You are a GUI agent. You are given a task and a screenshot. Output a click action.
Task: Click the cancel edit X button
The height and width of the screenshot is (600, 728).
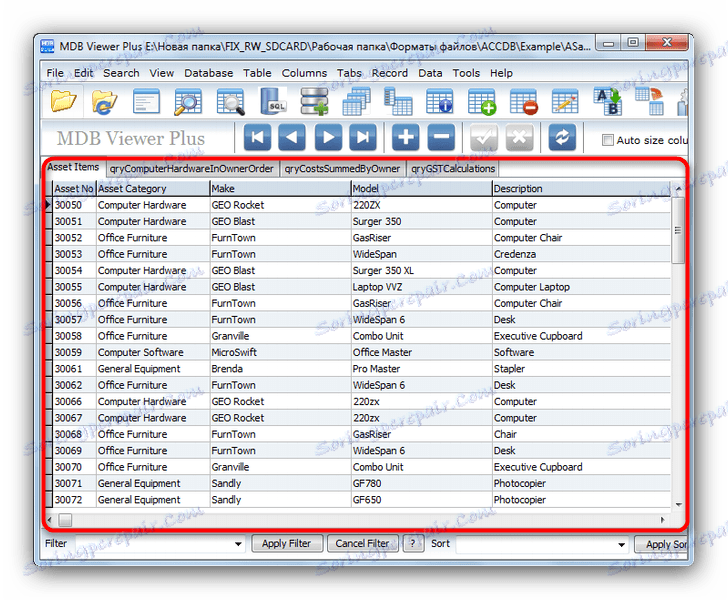(519, 137)
